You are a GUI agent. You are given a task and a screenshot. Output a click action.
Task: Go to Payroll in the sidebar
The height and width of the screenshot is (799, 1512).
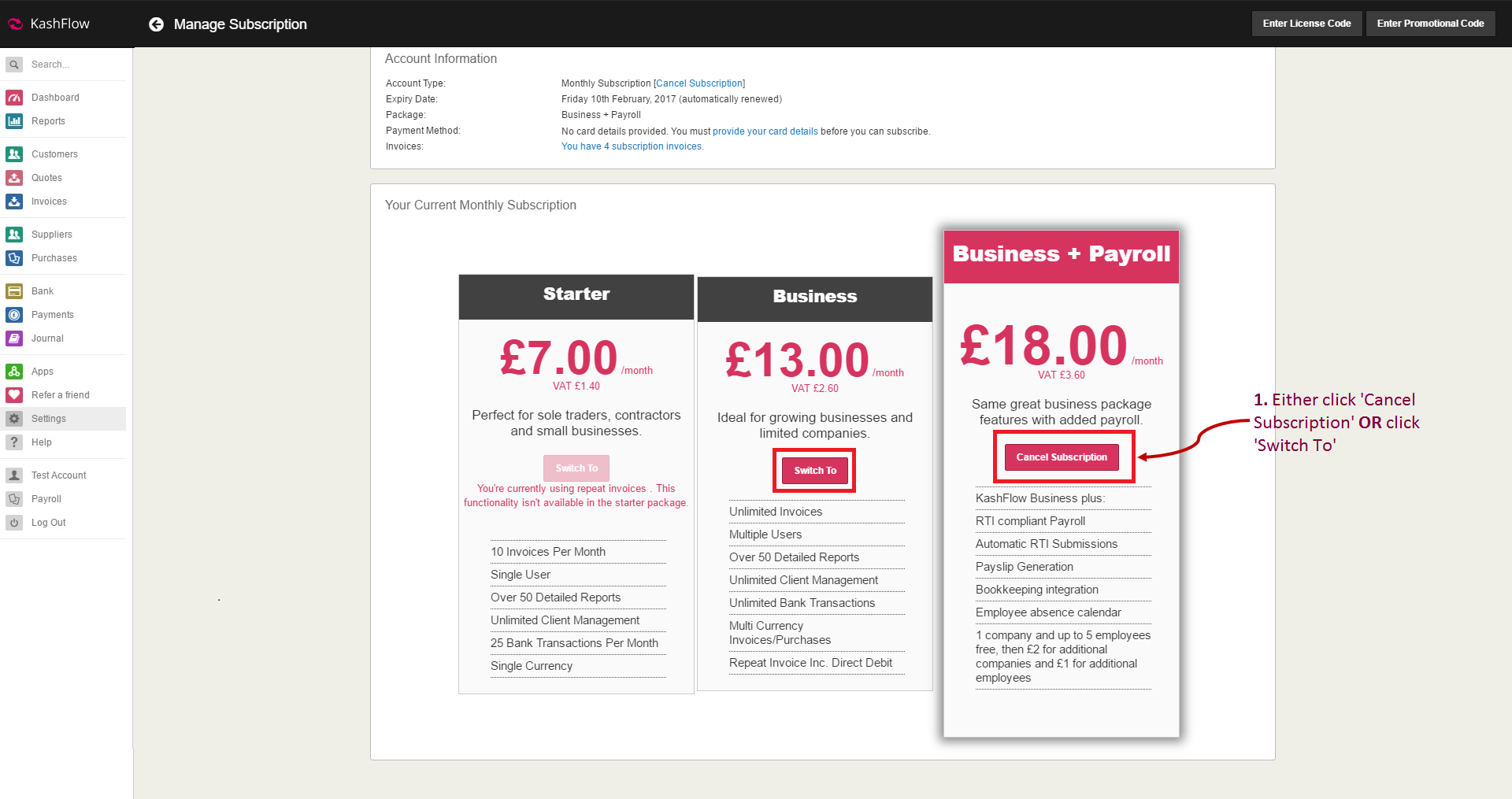click(46, 499)
